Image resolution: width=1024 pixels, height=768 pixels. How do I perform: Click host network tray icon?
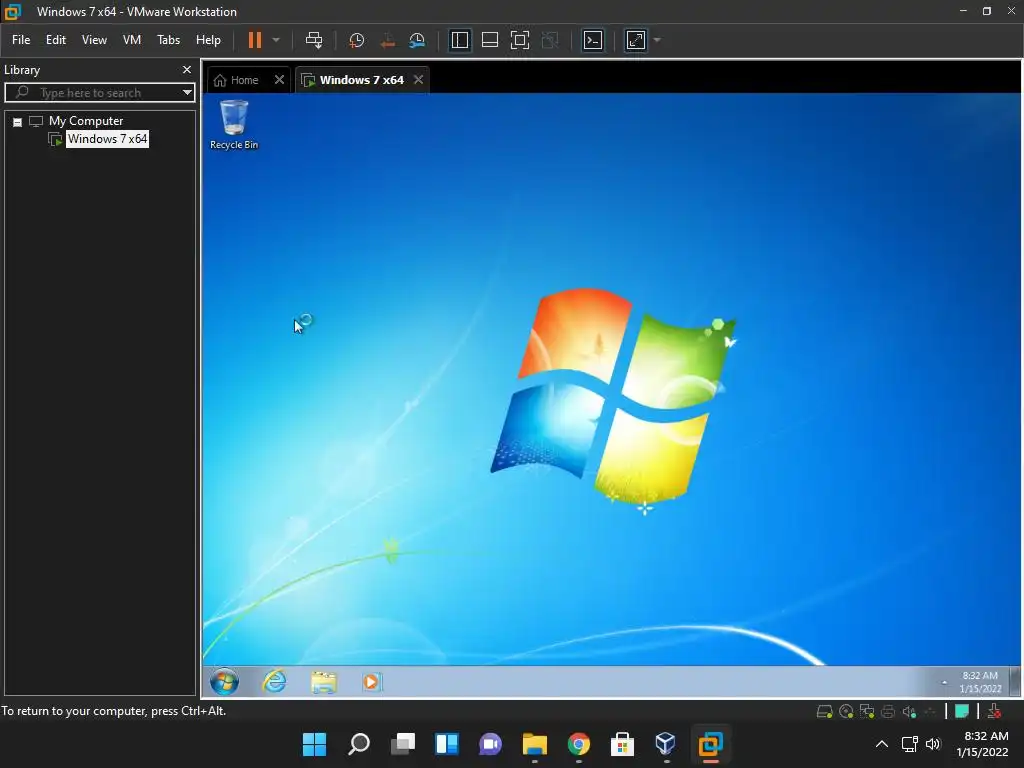pos(909,743)
